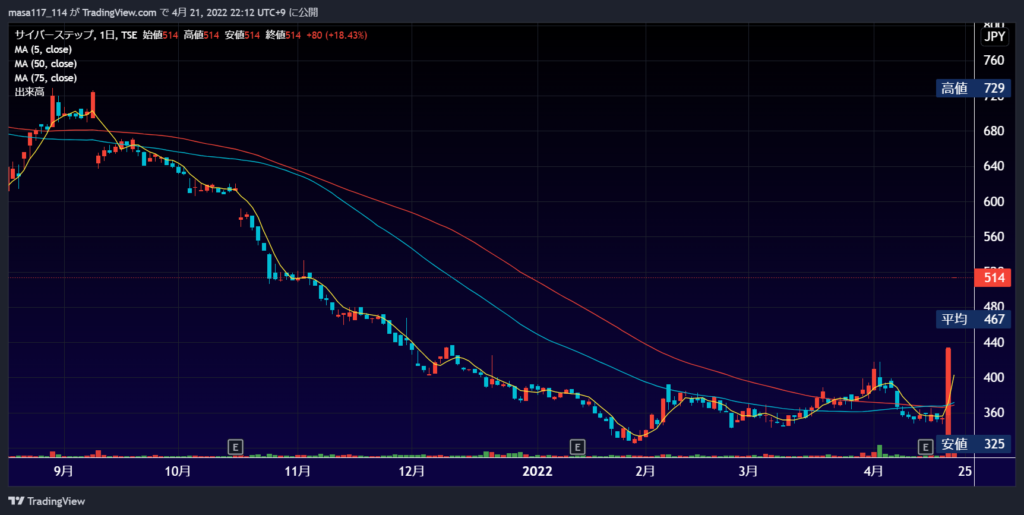Image resolution: width=1024 pixels, height=515 pixels.
Task: Click the 680 price axis label
Action: coord(993,131)
